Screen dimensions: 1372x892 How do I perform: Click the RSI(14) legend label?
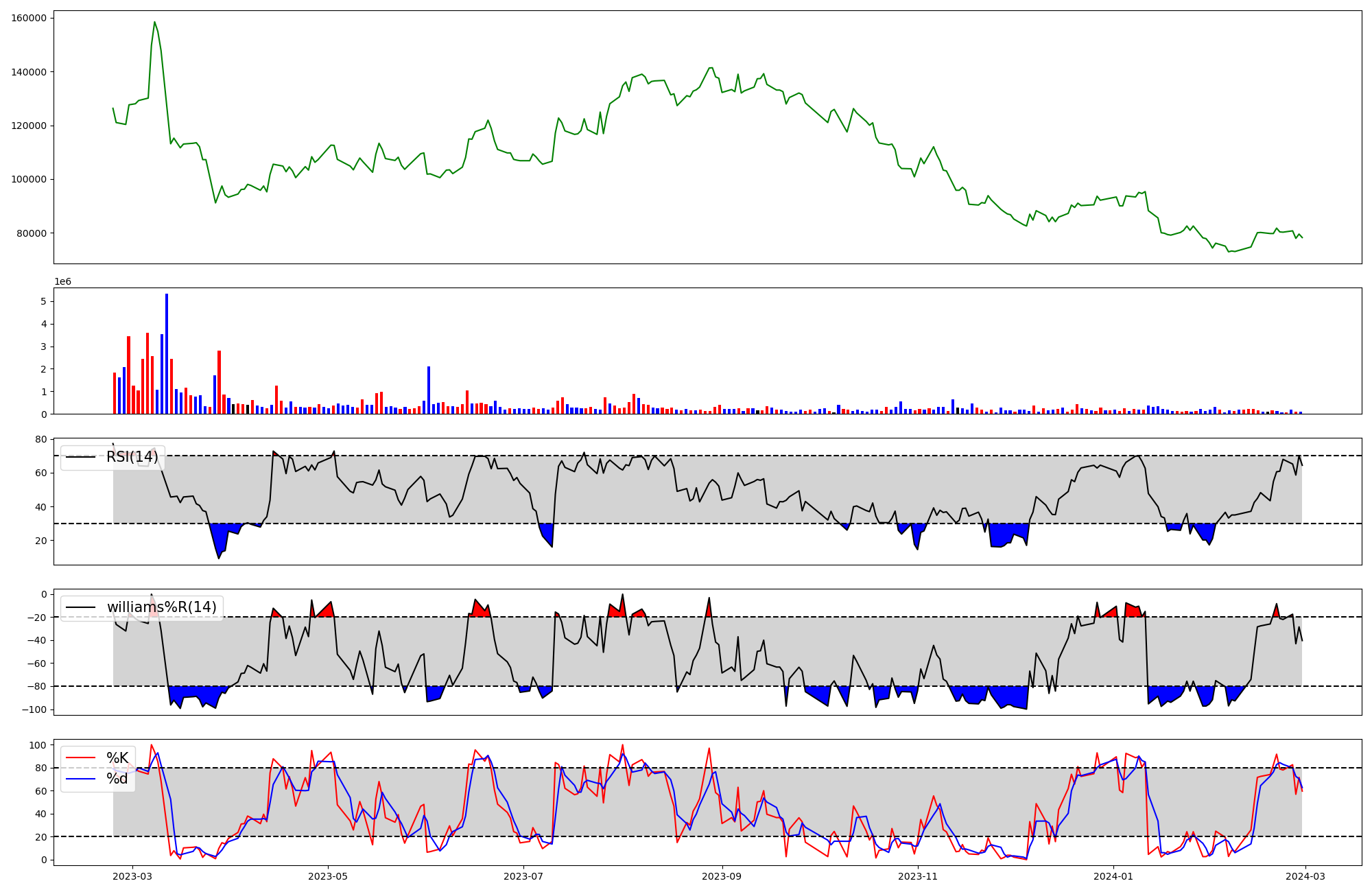(132, 457)
